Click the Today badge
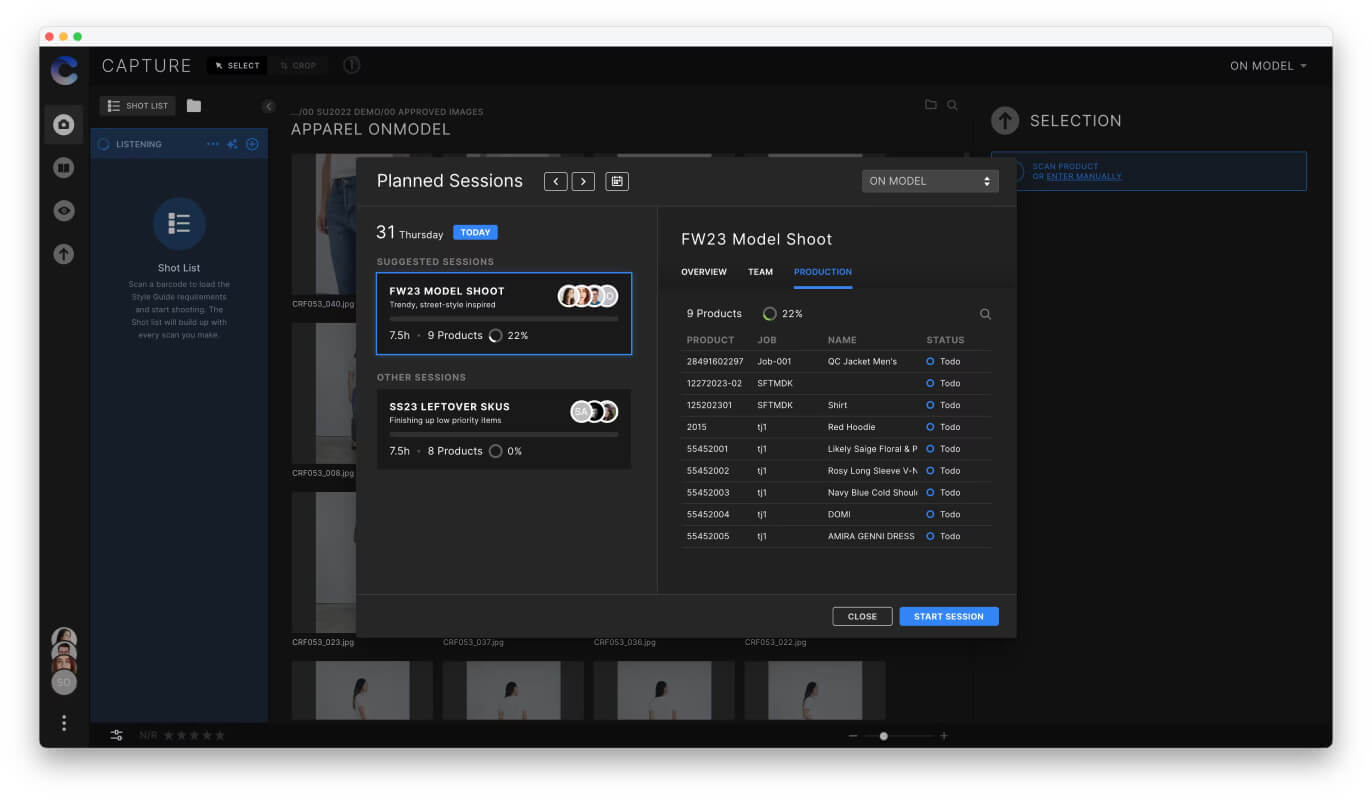 475,232
